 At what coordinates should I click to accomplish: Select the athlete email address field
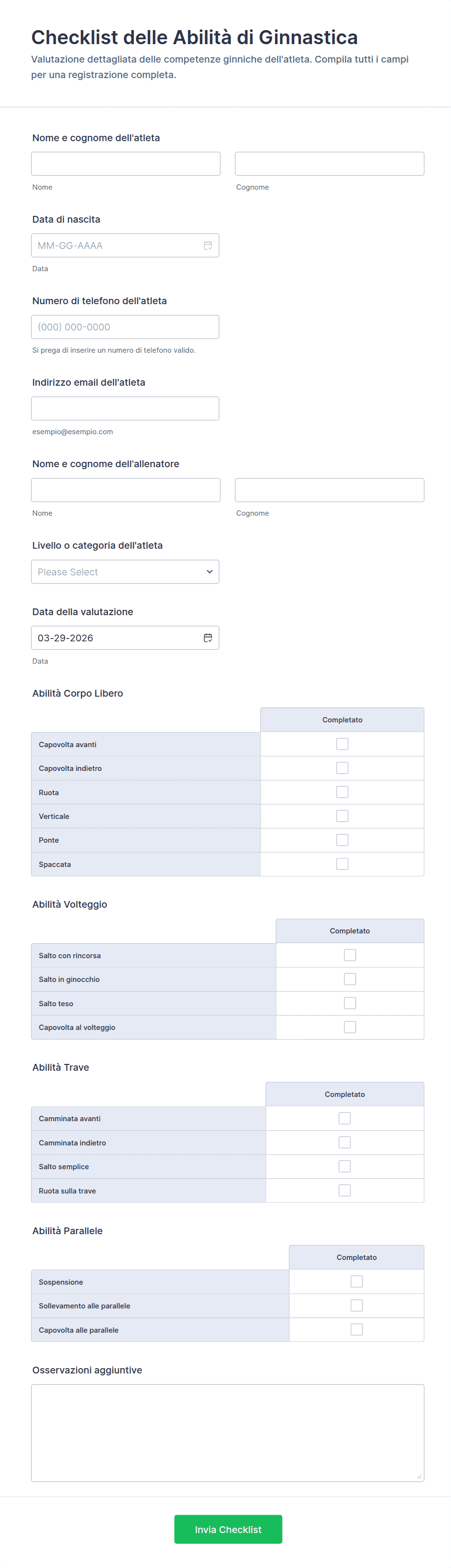click(125, 408)
